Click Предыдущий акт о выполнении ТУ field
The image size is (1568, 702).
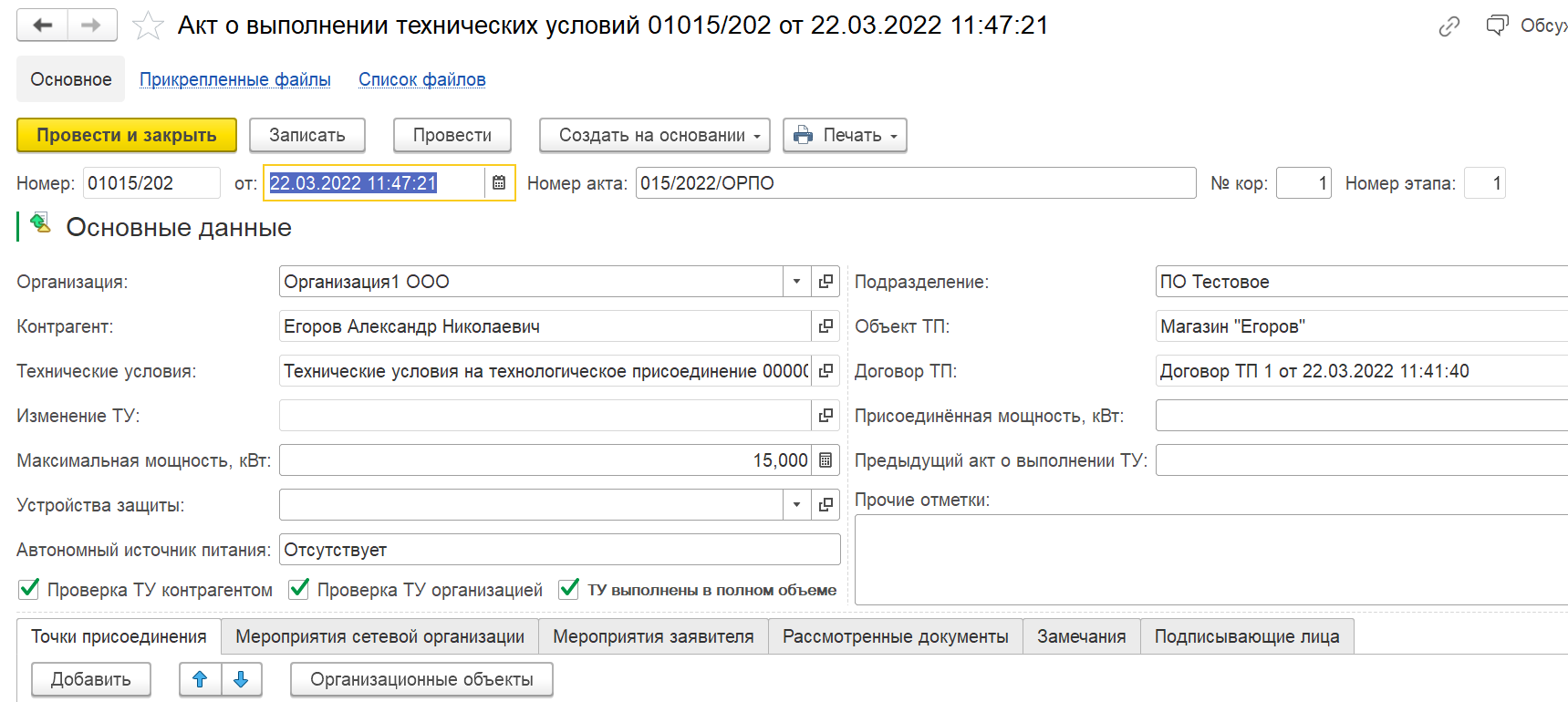click(1361, 460)
